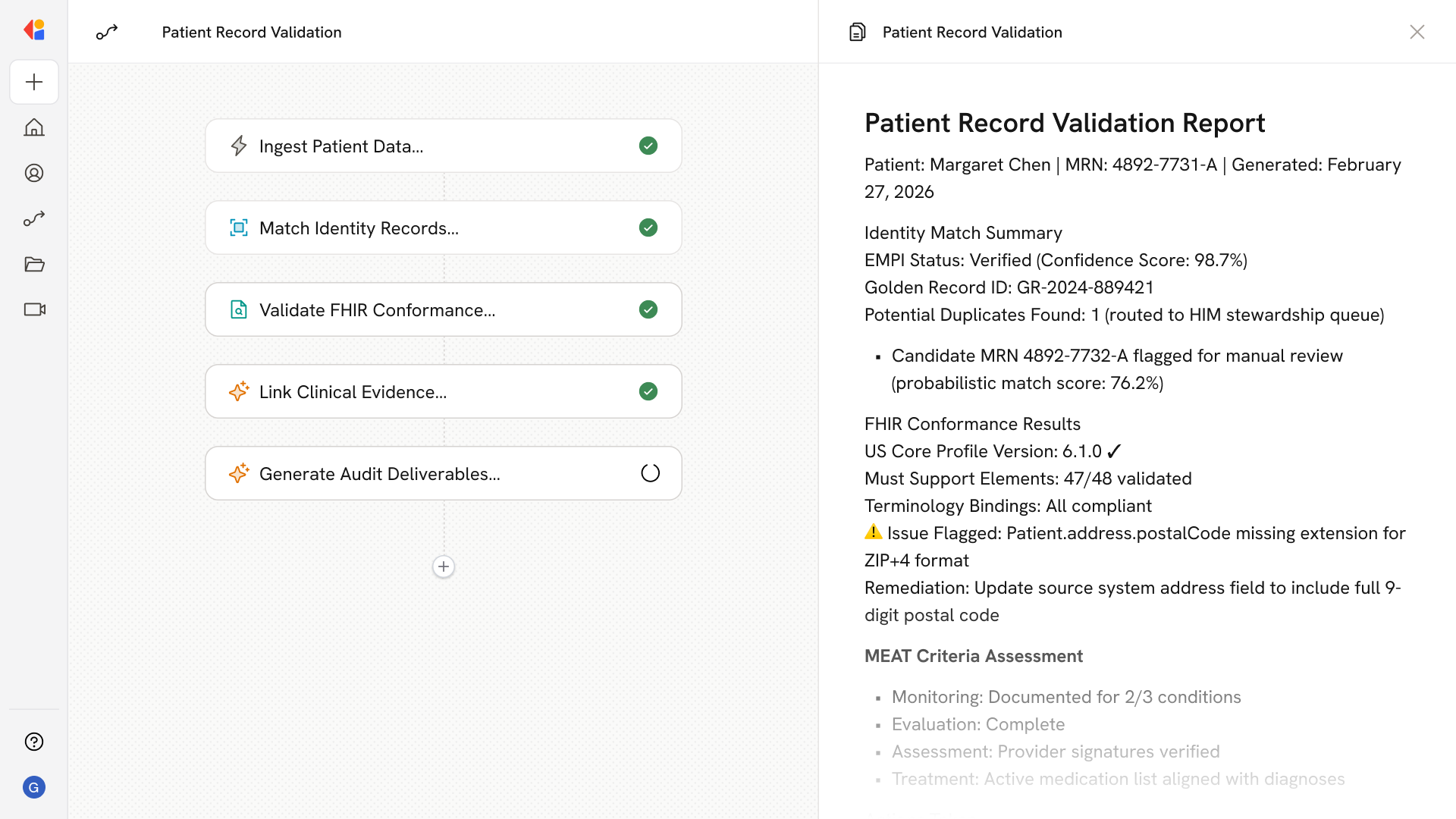Click loading spinner on Generate Audit Deliverables
Viewport: 1456px width, 819px height.
pos(650,473)
